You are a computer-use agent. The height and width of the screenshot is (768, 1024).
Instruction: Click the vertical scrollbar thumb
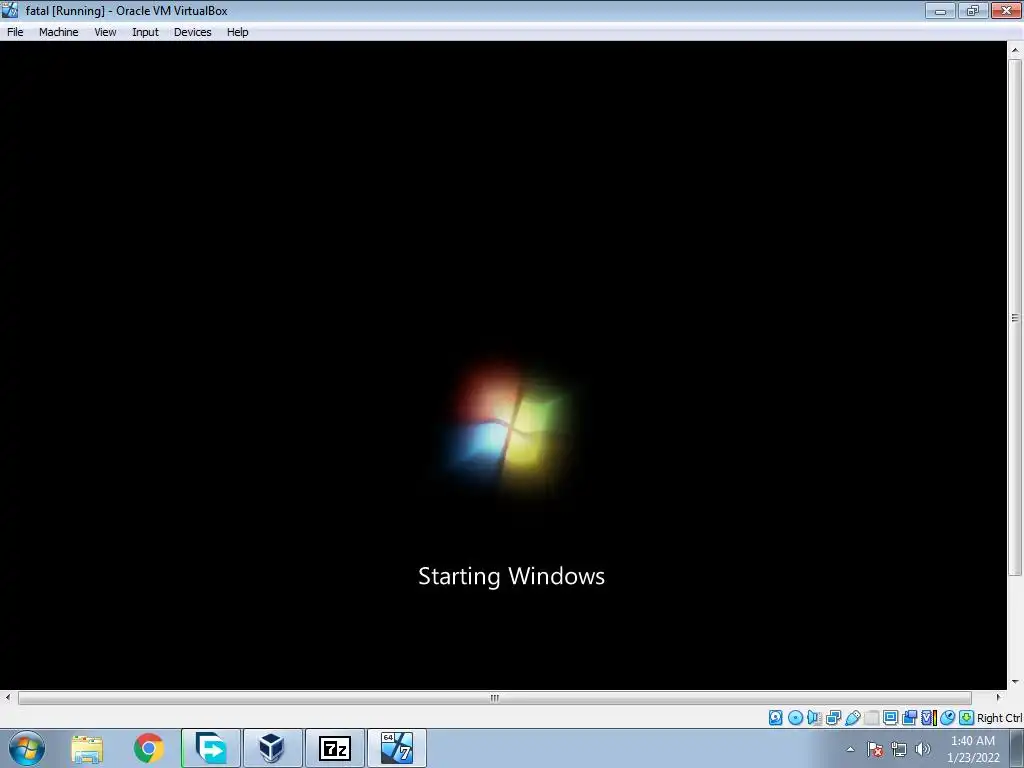1015,317
